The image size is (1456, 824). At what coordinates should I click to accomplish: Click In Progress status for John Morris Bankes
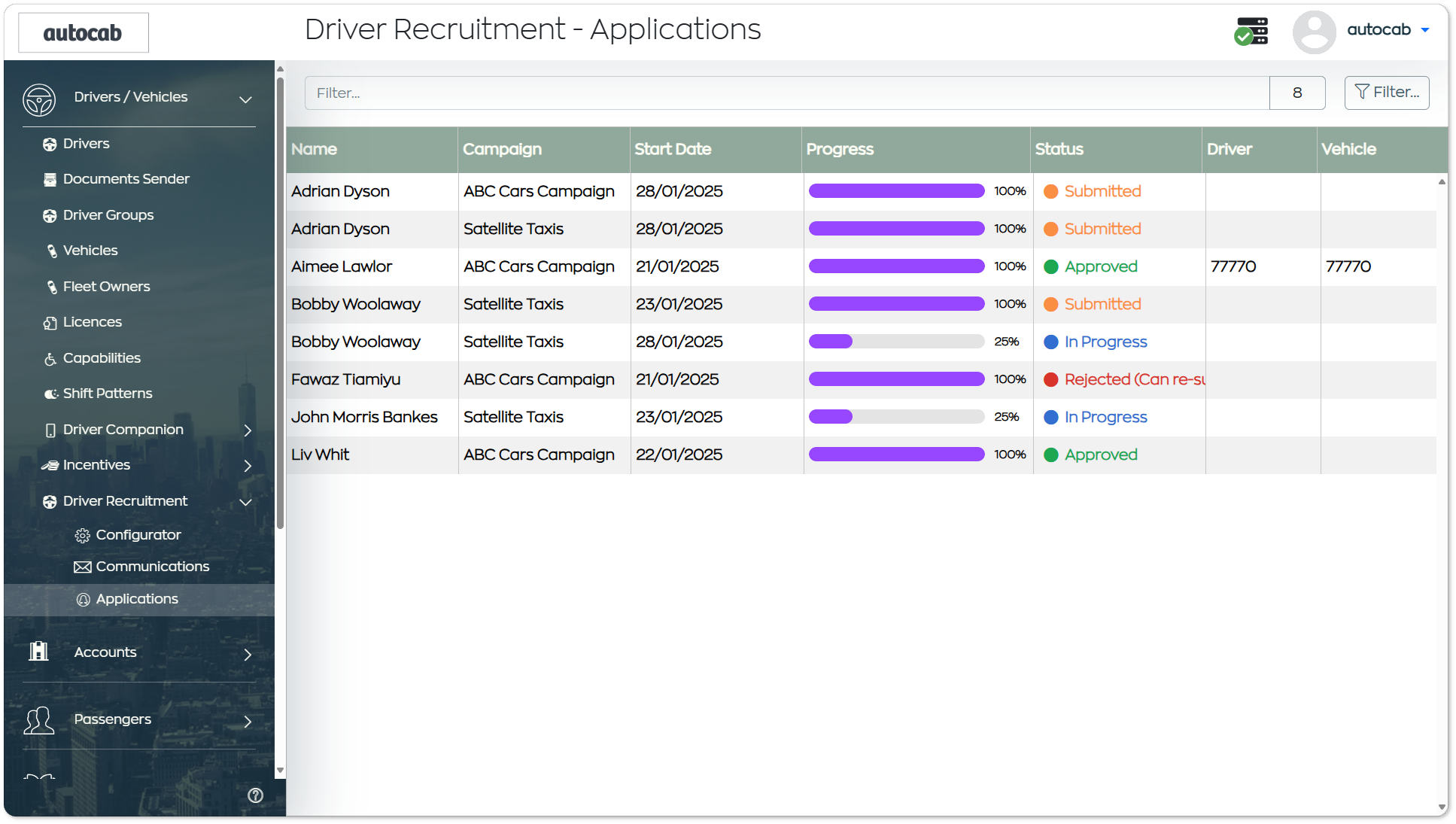[x=1096, y=417]
